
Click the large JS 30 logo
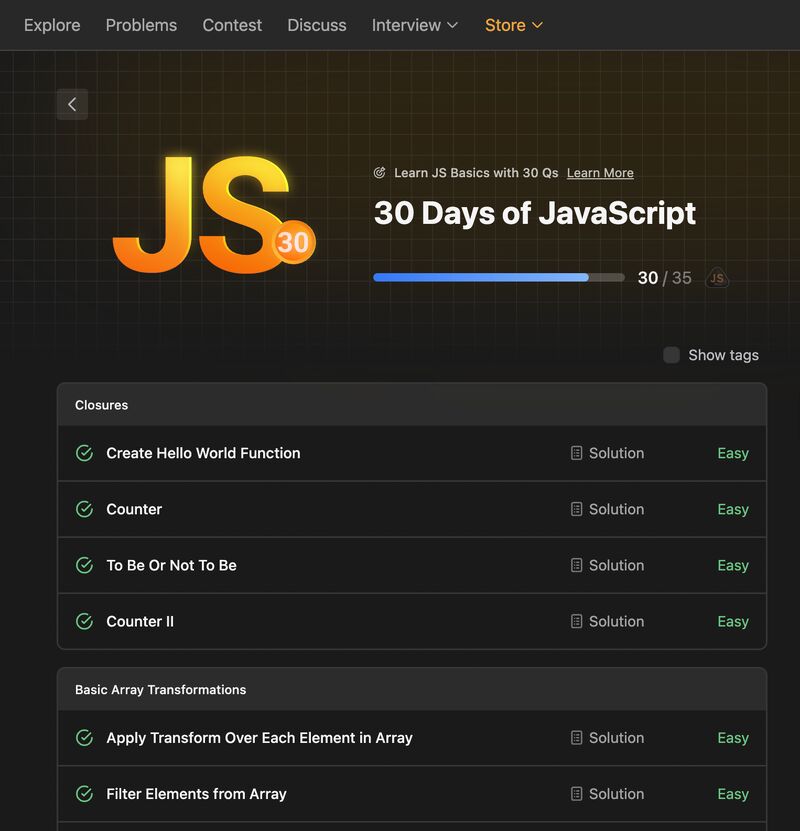click(213, 214)
